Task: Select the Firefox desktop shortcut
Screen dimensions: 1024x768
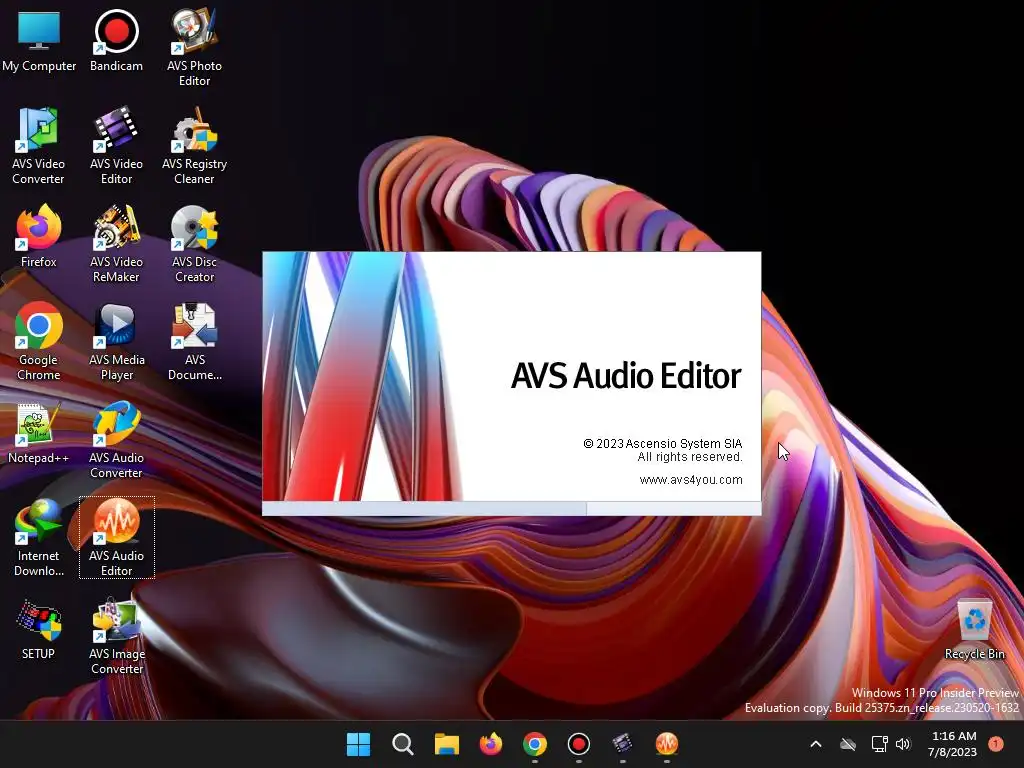Action: tap(39, 236)
